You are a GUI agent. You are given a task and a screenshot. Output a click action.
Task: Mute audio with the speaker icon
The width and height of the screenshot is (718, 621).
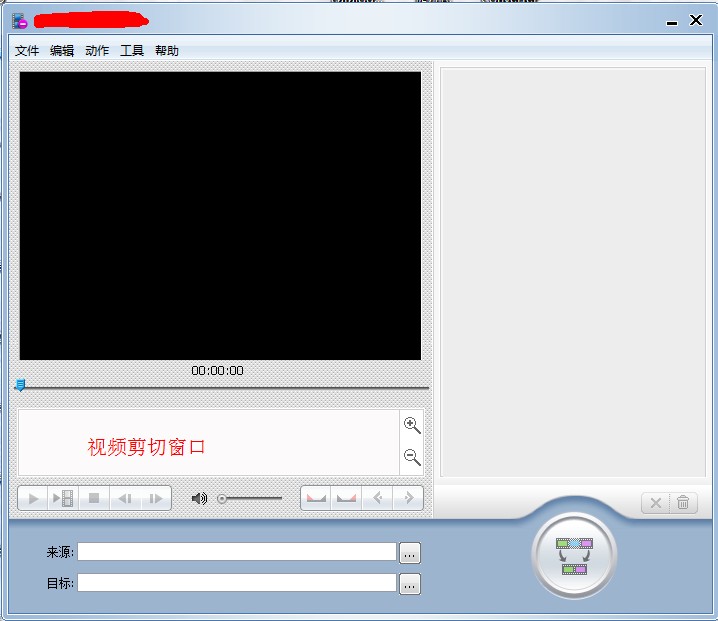(199, 498)
